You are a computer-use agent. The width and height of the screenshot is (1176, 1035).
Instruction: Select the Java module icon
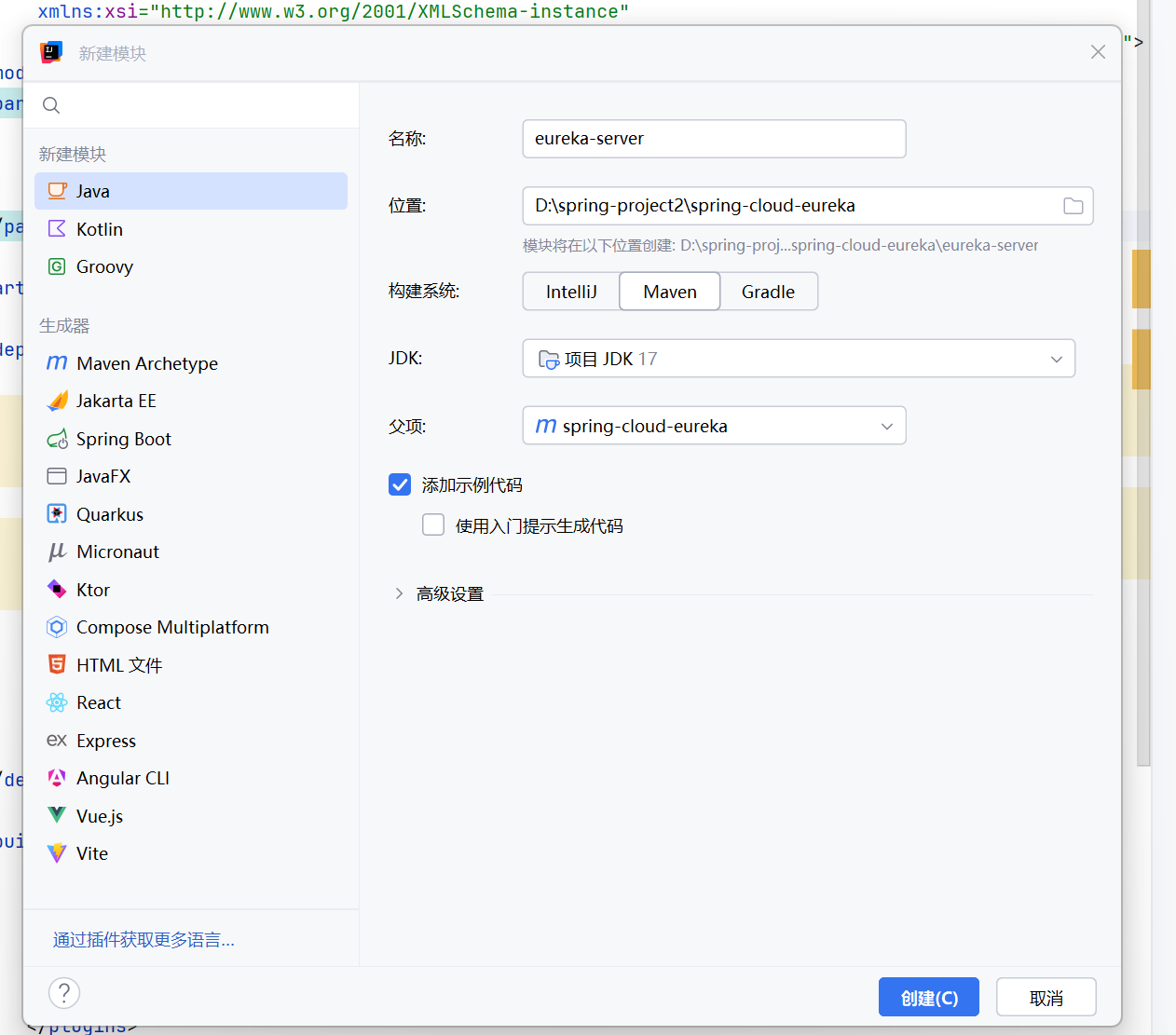pos(57,191)
